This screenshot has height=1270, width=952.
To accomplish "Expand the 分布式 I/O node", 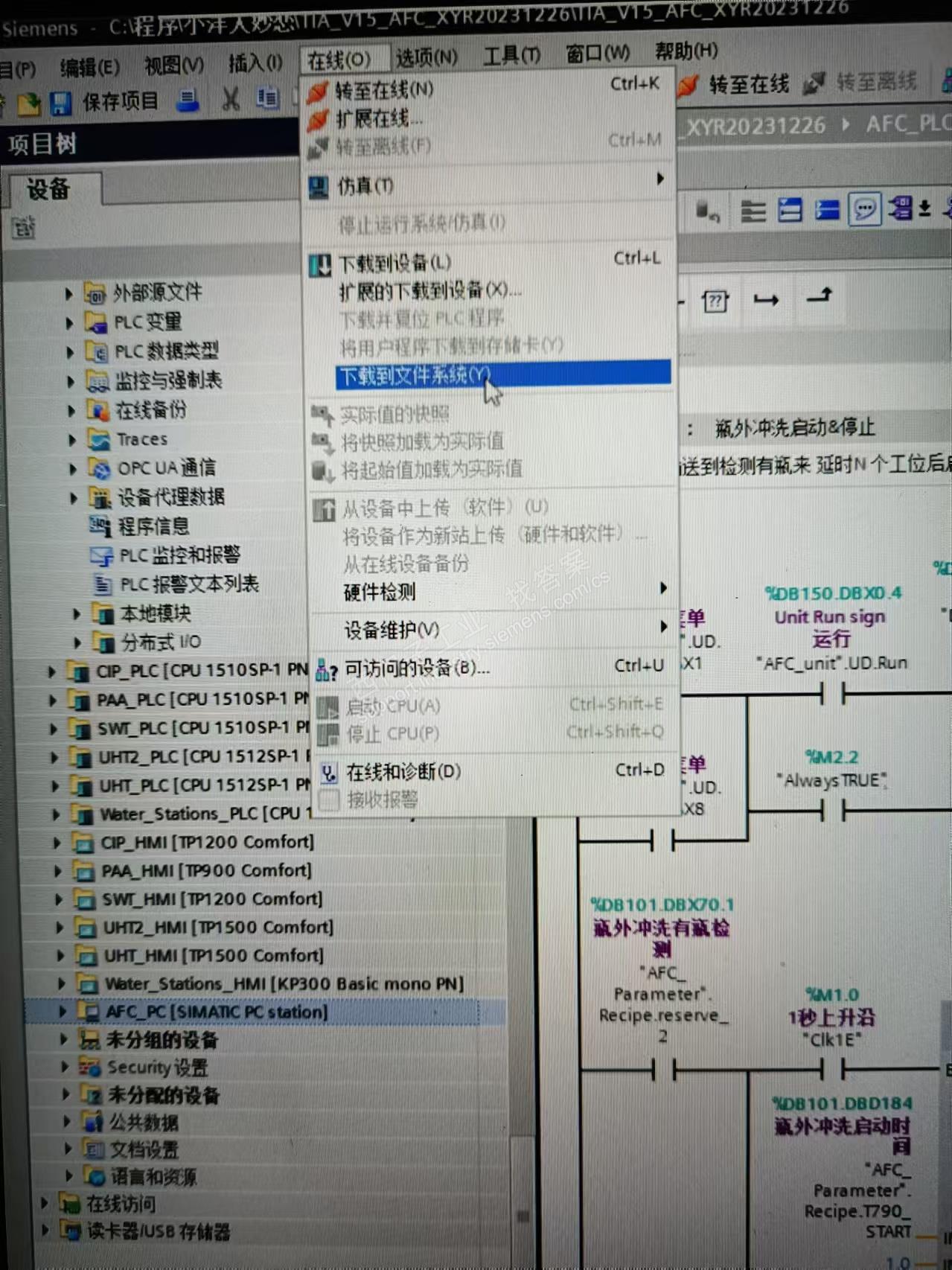I will [x=77, y=642].
